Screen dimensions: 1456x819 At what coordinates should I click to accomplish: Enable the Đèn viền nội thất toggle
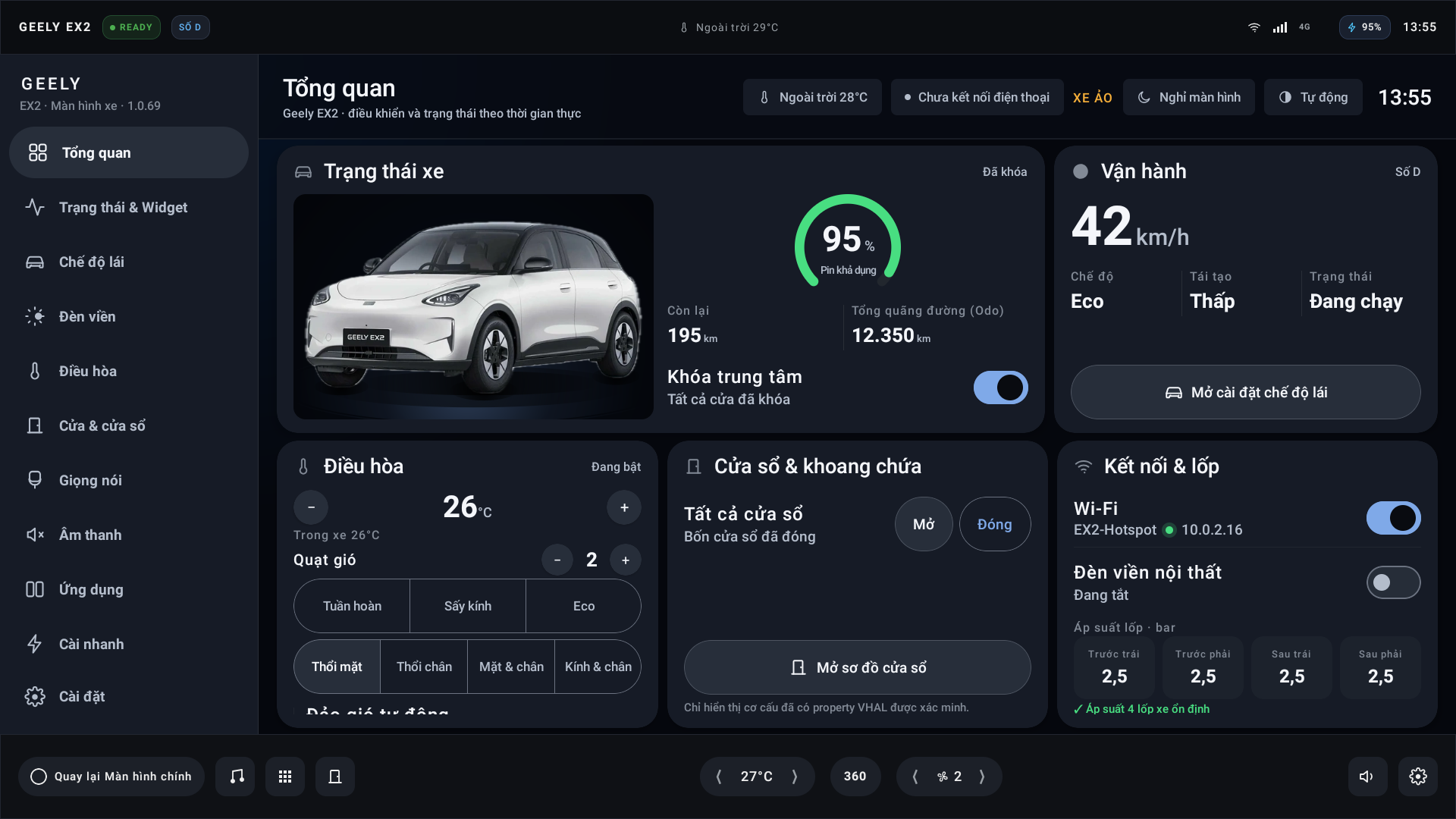pyautogui.click(x=1393, y=582)
